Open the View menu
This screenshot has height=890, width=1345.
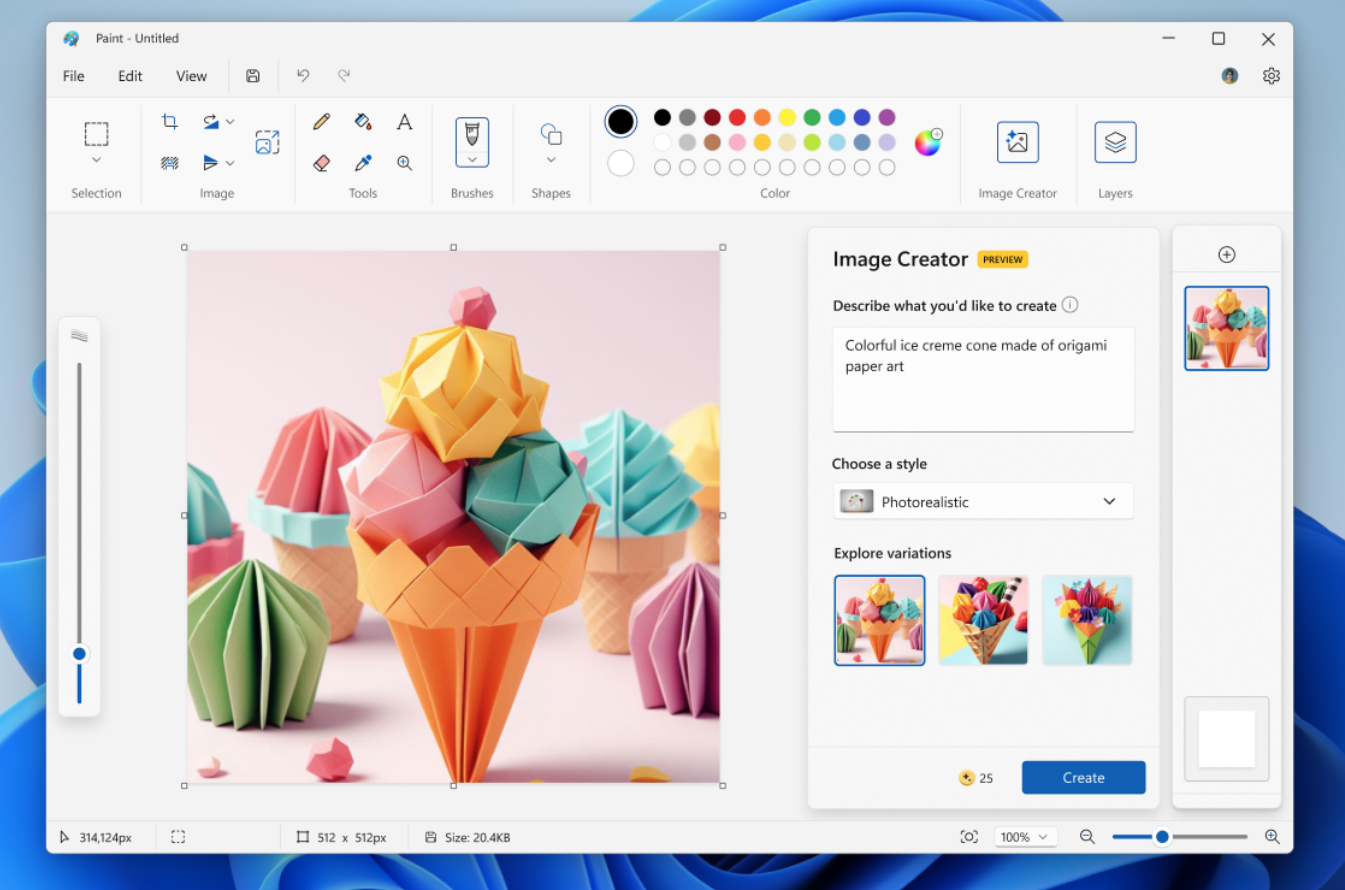pos(191,76)
